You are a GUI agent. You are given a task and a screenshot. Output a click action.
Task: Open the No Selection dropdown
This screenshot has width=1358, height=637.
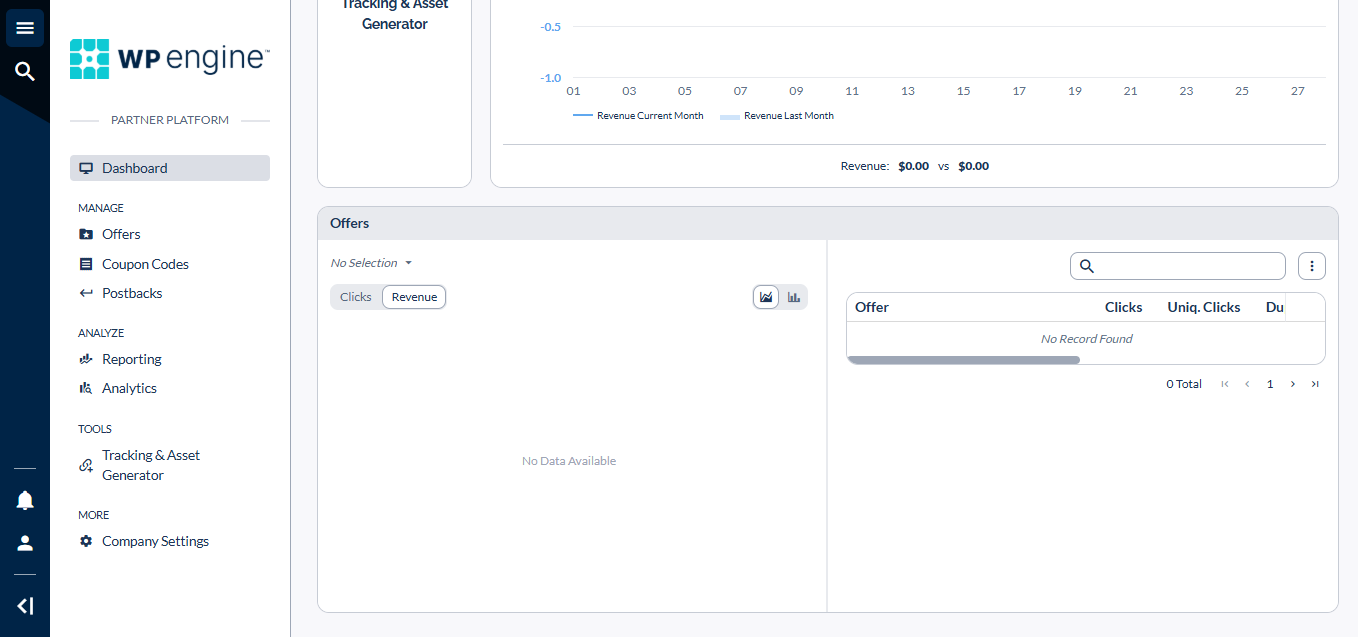[x=371, y=263]
